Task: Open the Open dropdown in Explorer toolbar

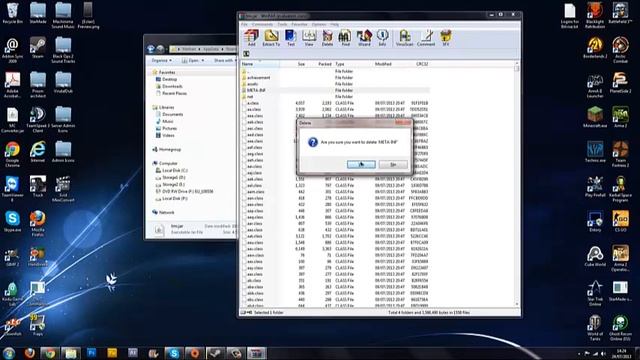Action: point(193,60)
